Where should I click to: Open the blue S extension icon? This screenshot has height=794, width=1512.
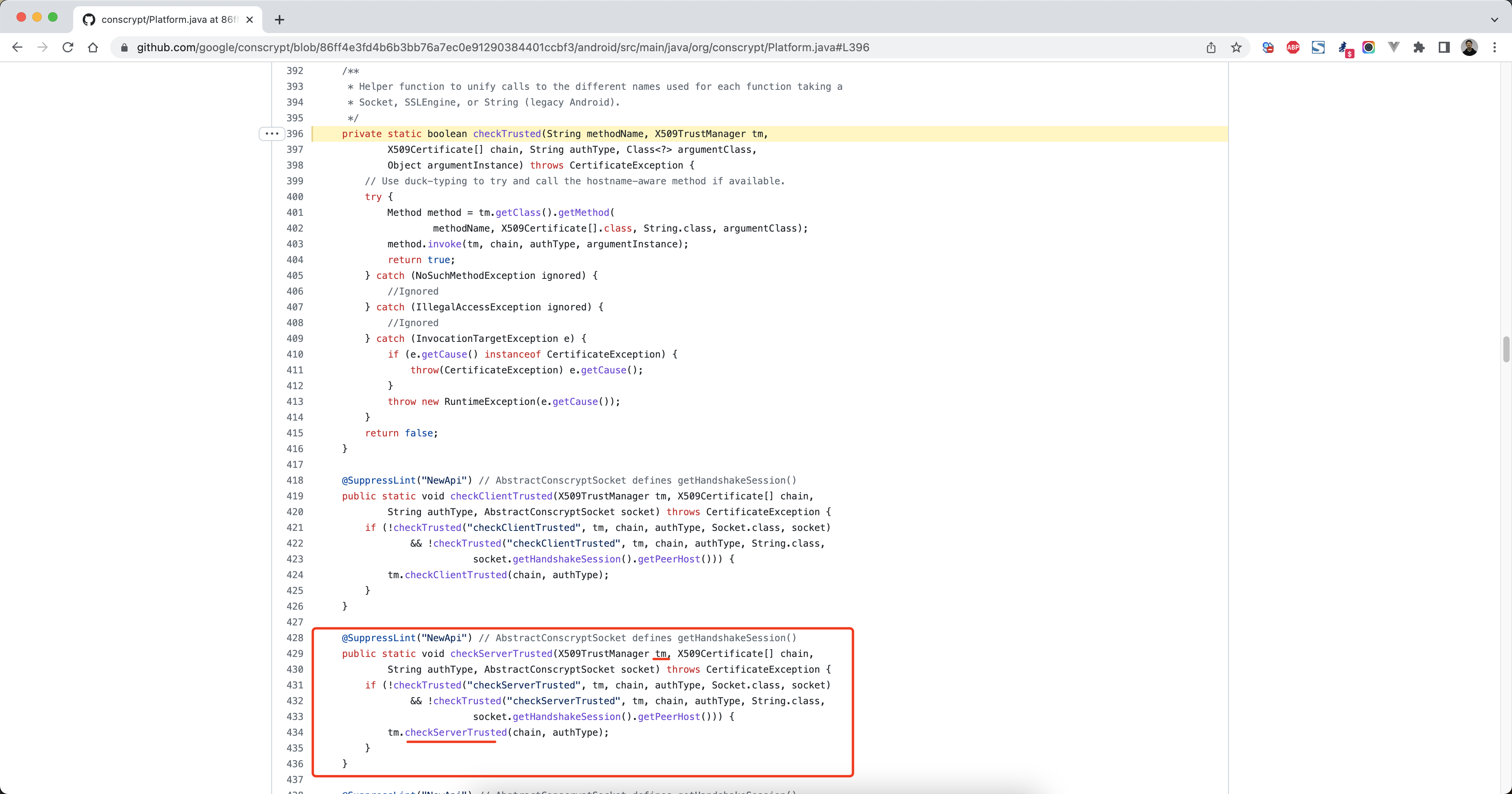1318,48
